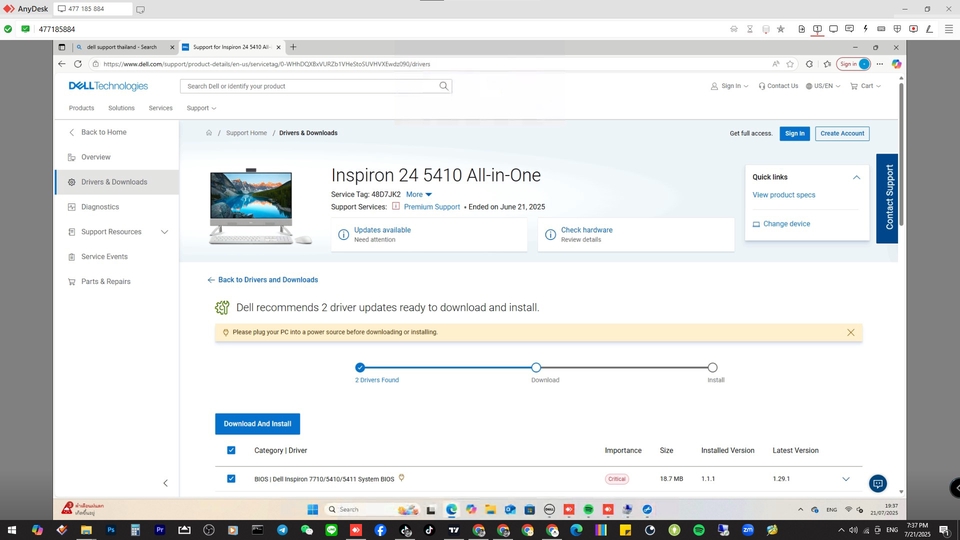Open the Products menu

[81, 108]
